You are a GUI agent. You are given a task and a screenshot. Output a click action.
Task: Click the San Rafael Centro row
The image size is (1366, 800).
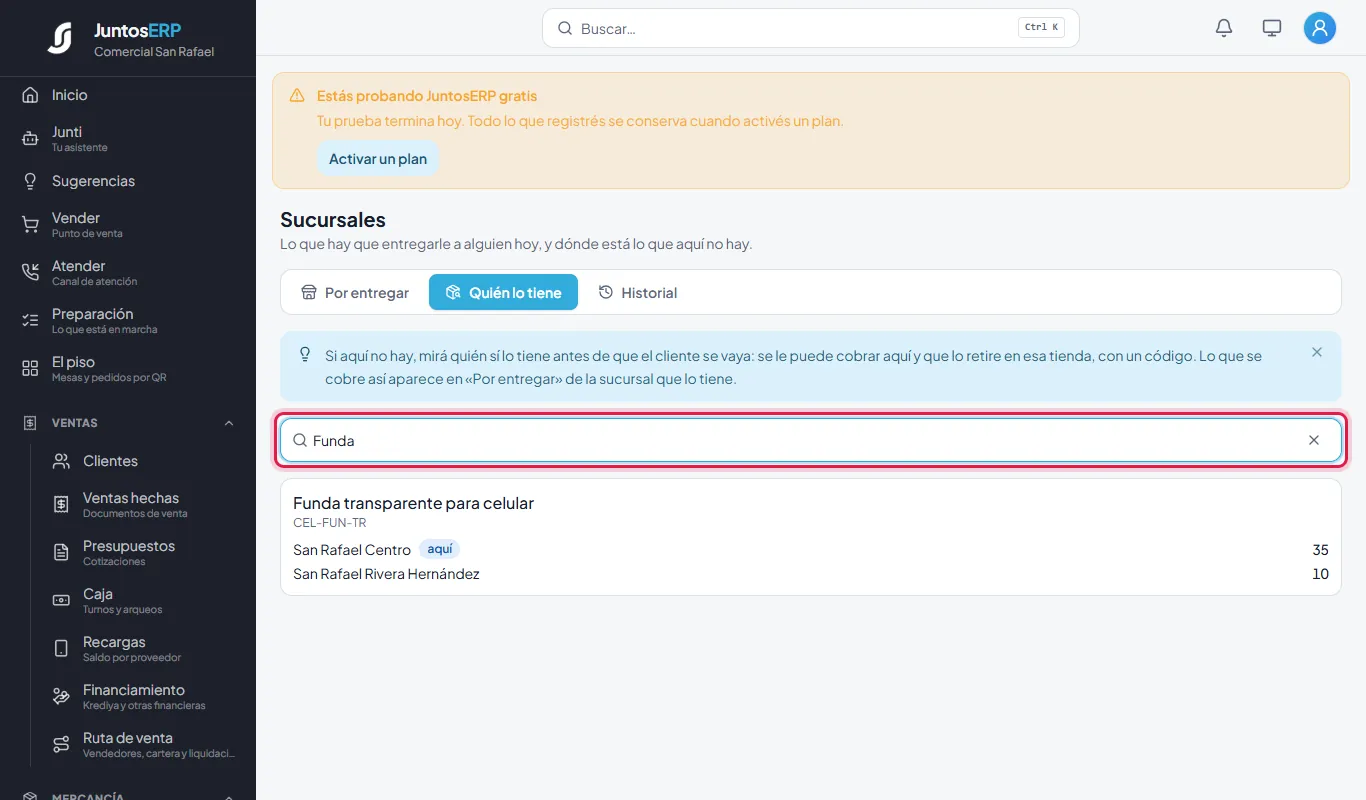point(811,550)
